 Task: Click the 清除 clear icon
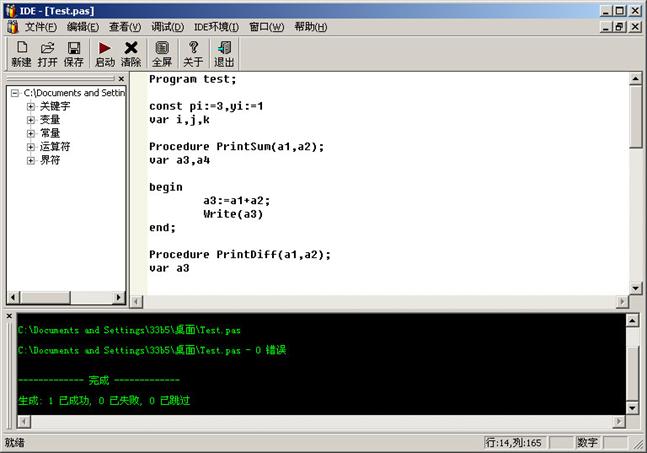pos(131,54)
